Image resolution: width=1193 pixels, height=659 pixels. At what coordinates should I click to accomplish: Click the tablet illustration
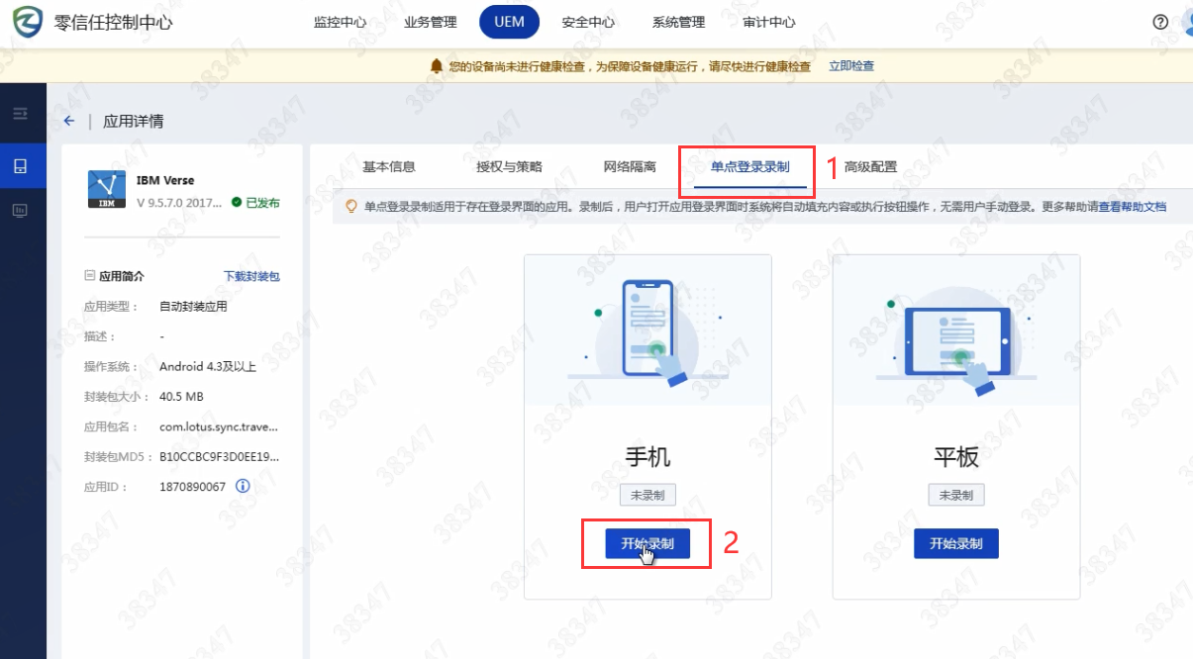956,339
